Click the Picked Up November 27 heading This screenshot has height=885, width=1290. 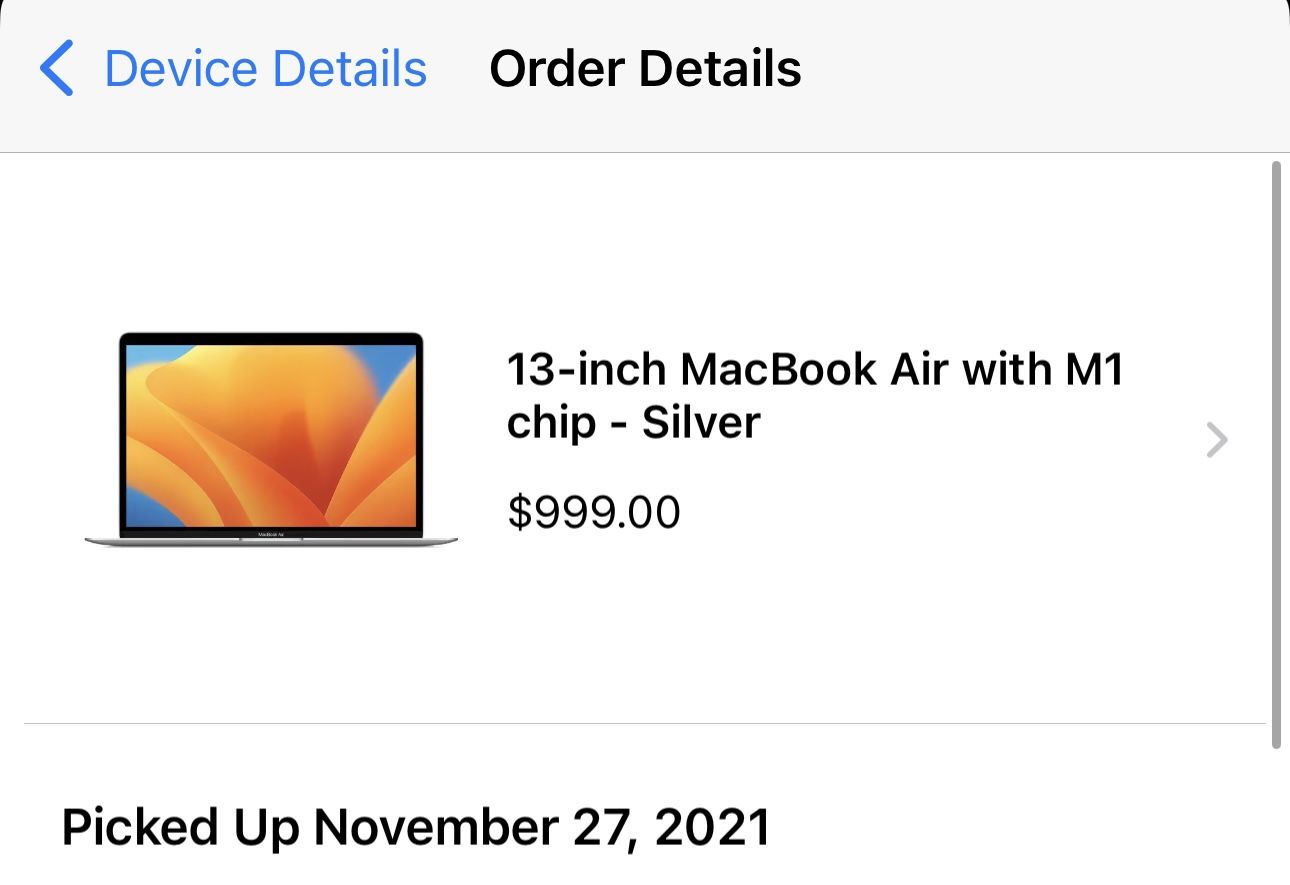[415, 827]
